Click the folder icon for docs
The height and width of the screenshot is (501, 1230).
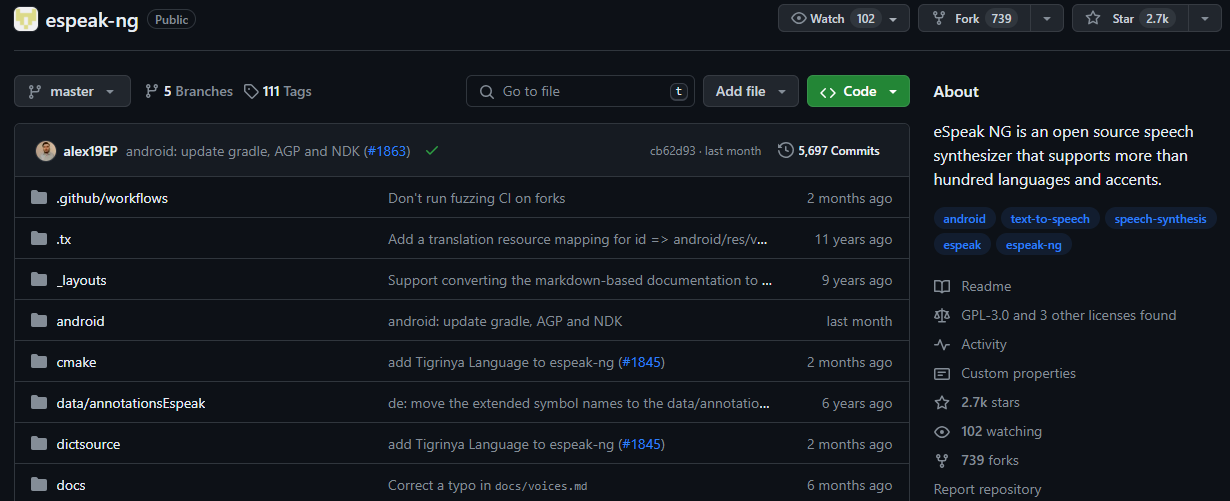pos(39,485)
